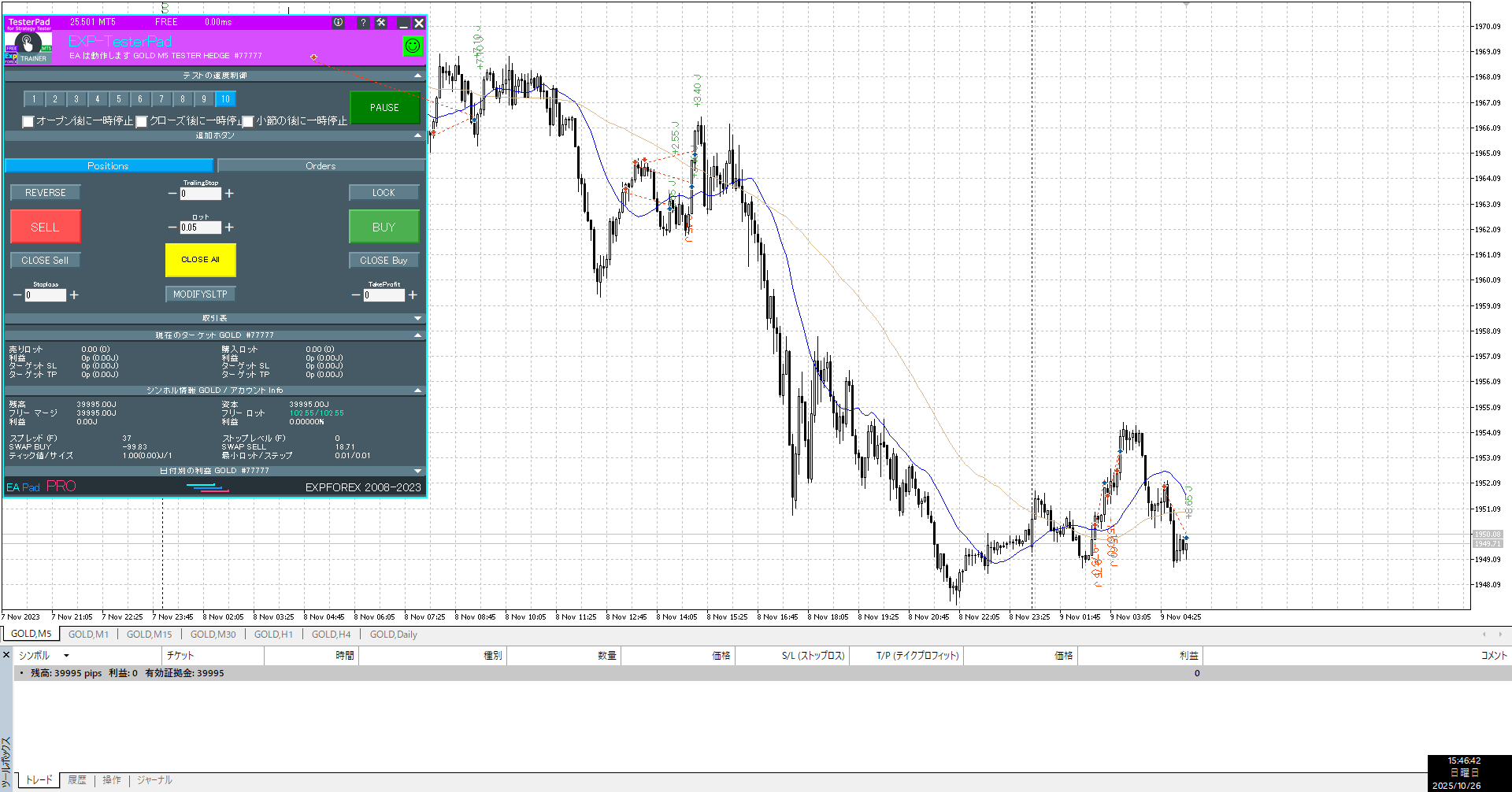
Task: Click the question mark help icon
Action: coord(363,23)
